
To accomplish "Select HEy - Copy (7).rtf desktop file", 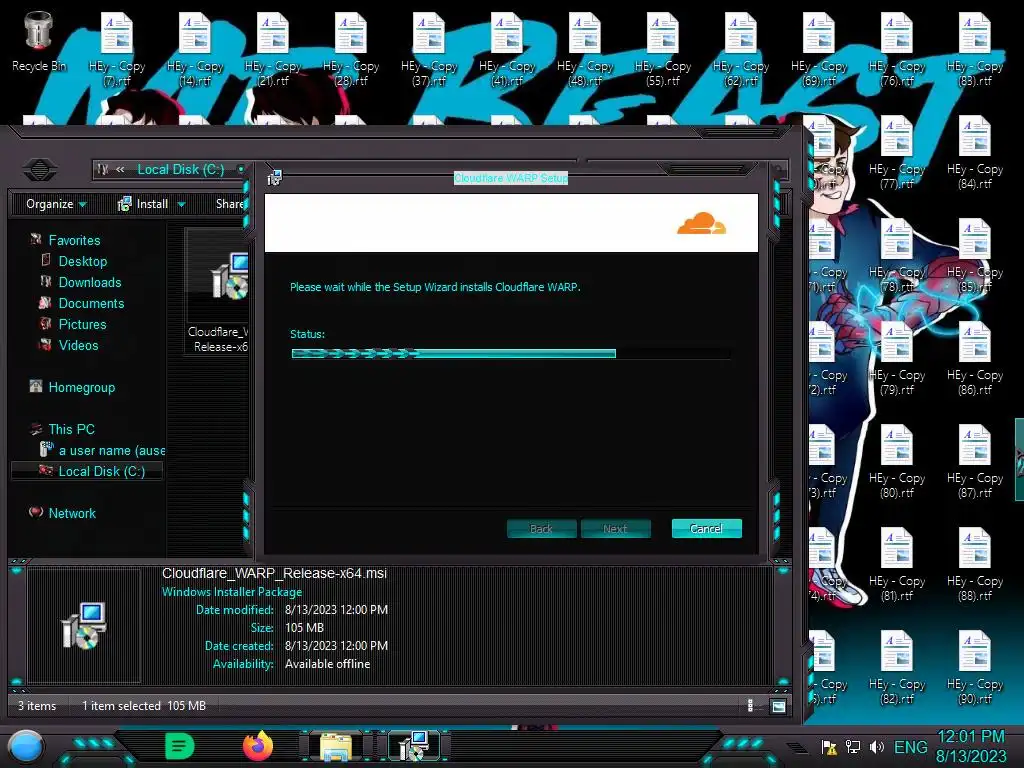I will [117, 51].
